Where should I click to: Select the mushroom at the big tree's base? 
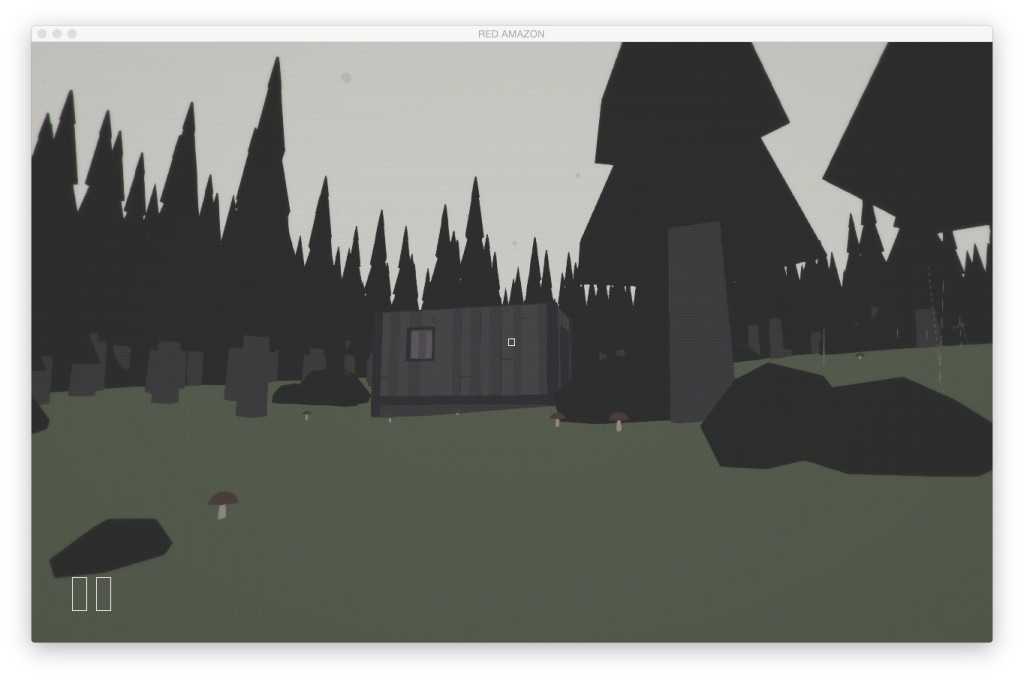point(619,420)
